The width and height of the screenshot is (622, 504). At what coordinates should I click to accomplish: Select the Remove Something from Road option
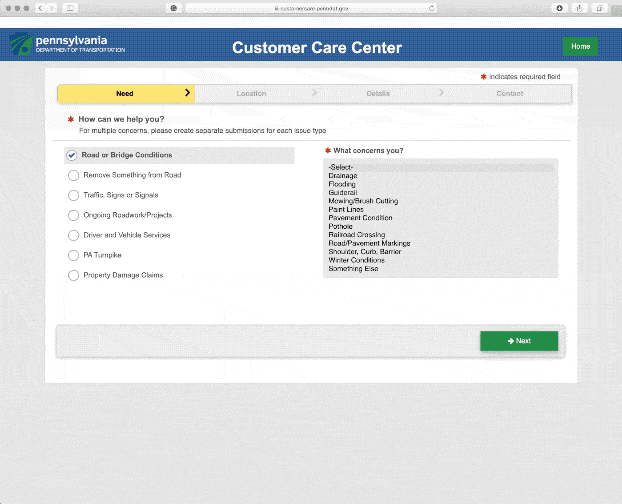coord(73,175)
